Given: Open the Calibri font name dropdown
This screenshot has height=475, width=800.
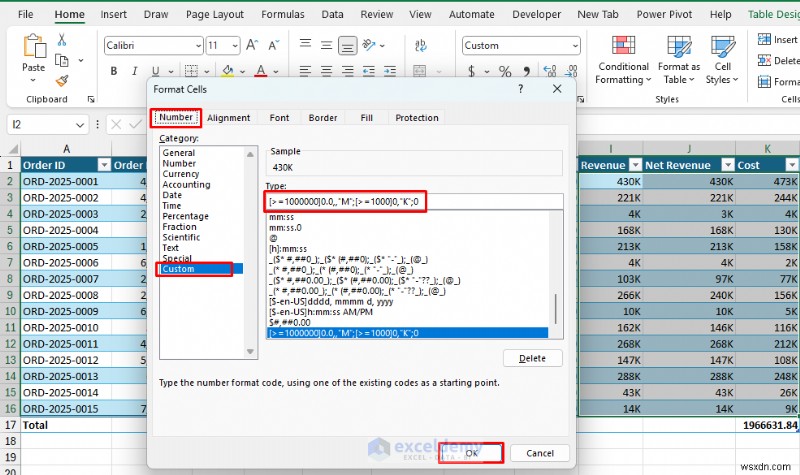Looking at the screenshot, I should (198, 46).
